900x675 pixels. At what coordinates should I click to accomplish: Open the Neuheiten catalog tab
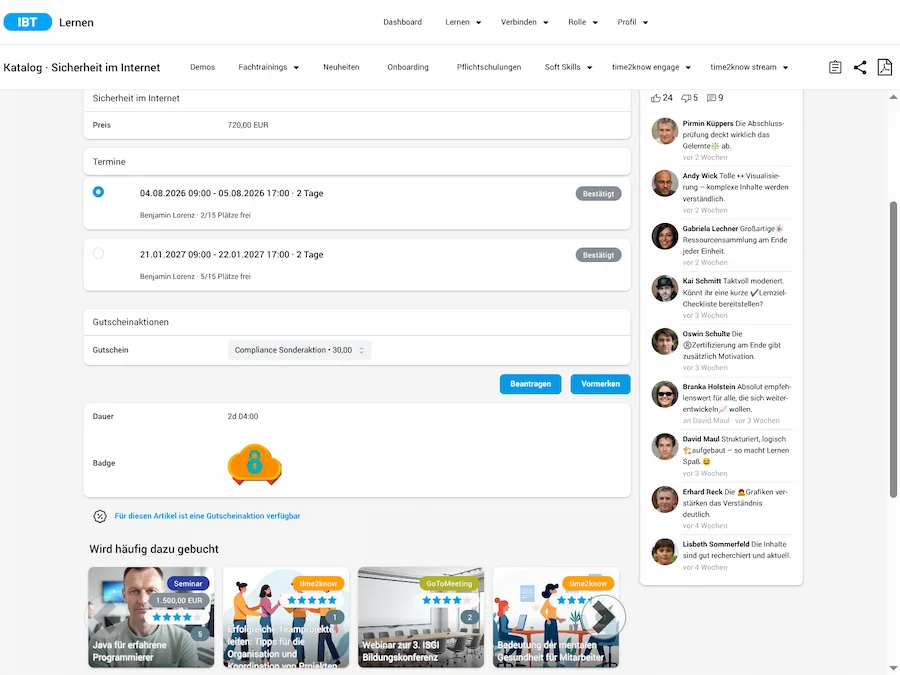(341, 67)
